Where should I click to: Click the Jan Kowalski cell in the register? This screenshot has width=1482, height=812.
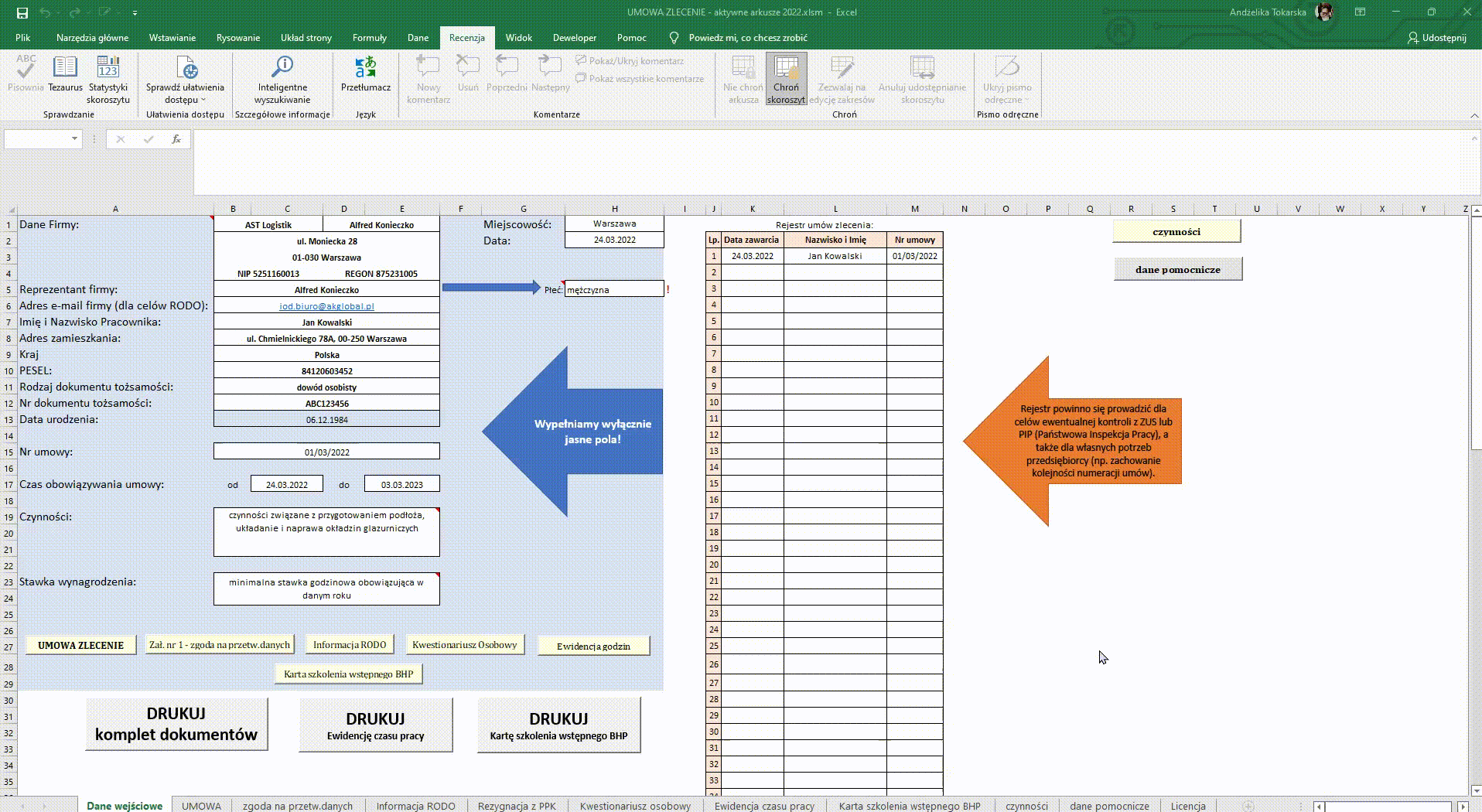[x=835, y=256]
